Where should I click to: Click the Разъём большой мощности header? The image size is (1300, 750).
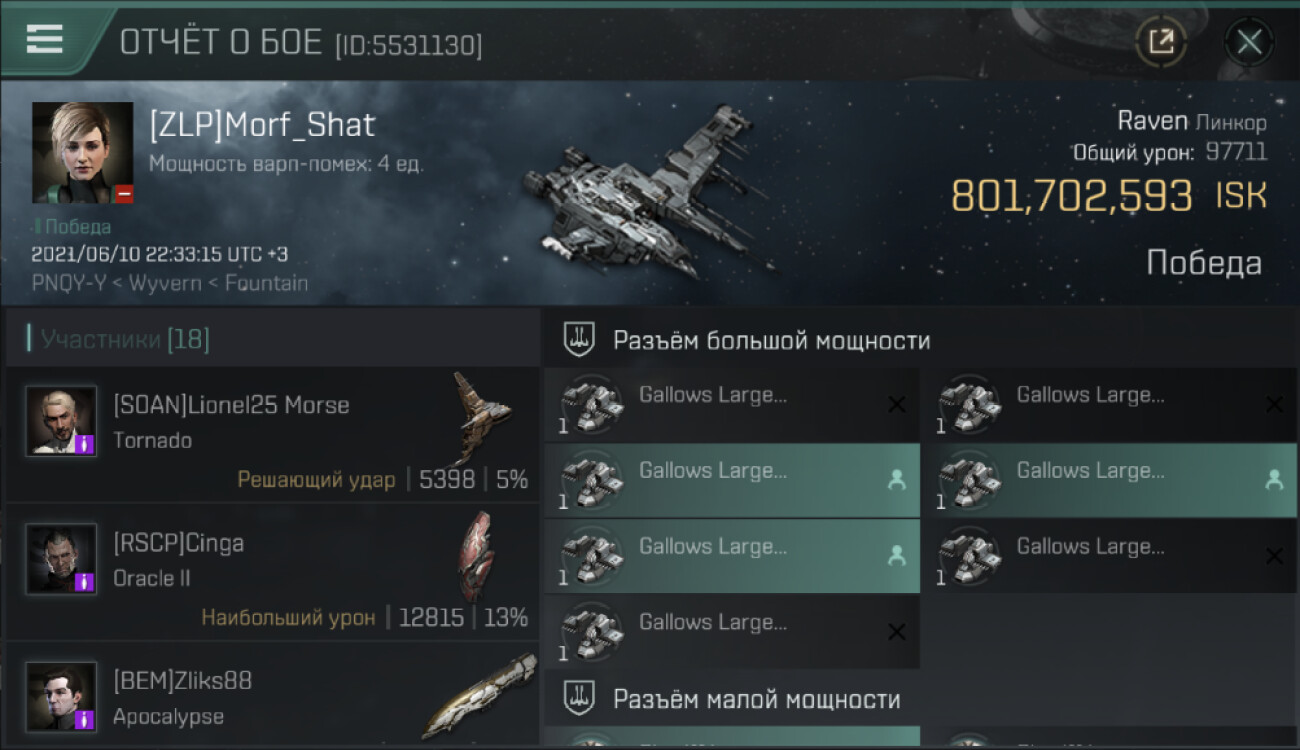click(x=771, y=341)
